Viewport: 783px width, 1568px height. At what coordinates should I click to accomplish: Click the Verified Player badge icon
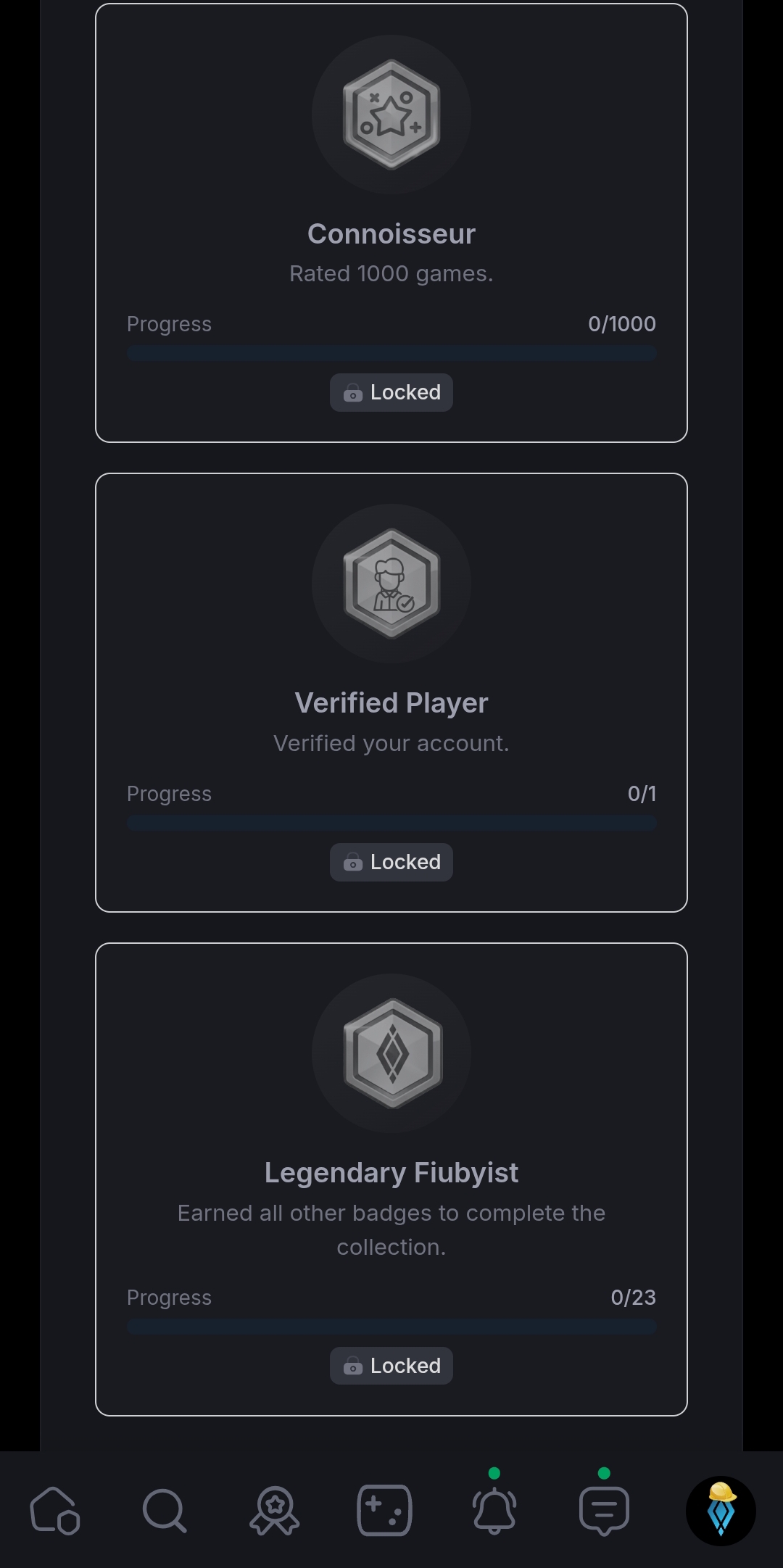[x=391, y=584]
